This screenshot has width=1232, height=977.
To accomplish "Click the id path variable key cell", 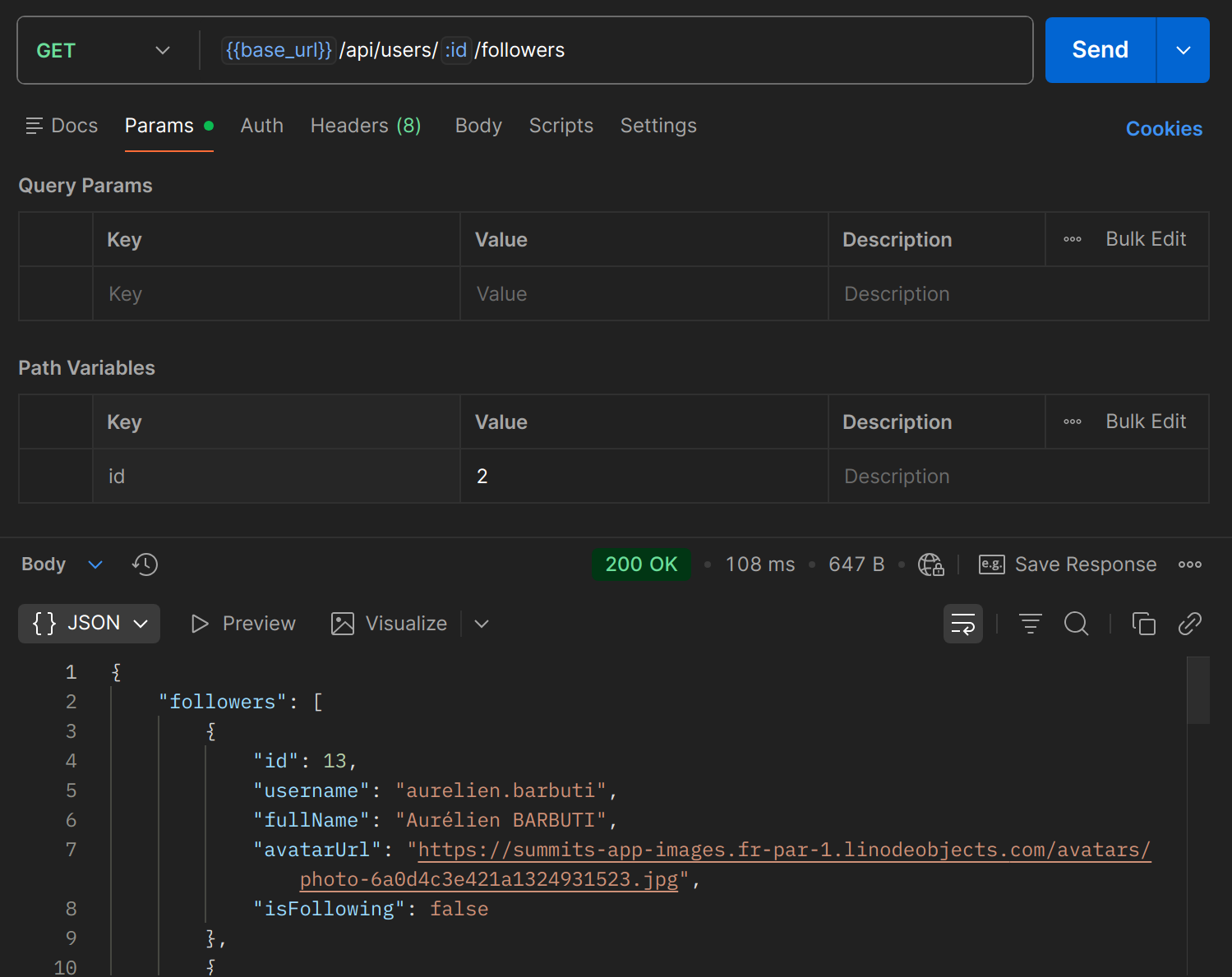I will [x=276, y=477].
